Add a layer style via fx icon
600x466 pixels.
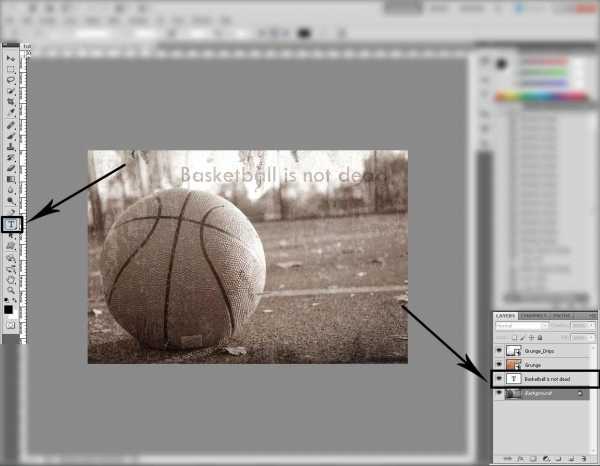coord(520,458)
